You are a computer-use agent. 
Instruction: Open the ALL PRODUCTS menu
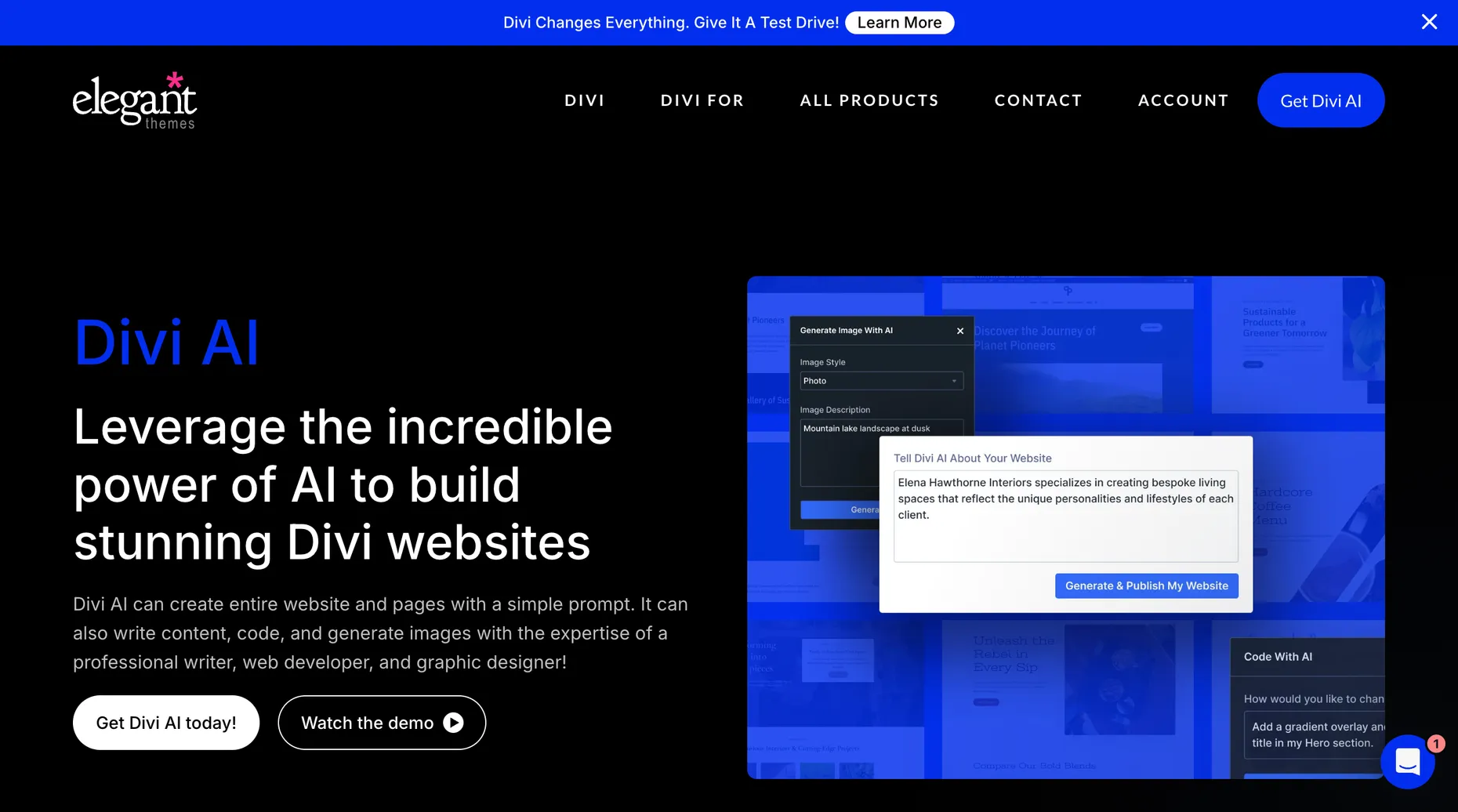869,100
